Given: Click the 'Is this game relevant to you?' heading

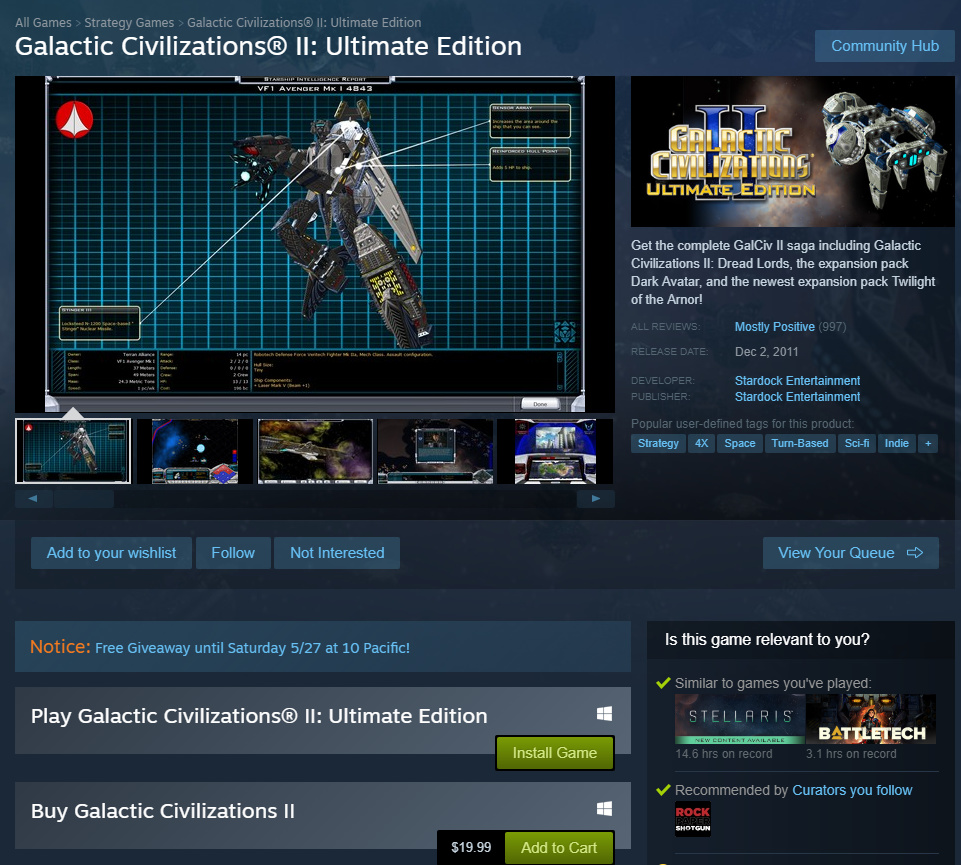Looking at the screenshot, I should coord(767,639).
